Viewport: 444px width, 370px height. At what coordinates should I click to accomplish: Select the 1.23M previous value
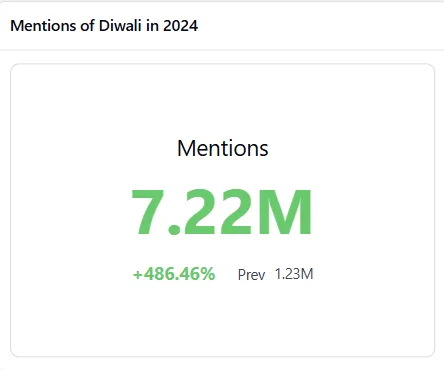[x=294, y=274]
